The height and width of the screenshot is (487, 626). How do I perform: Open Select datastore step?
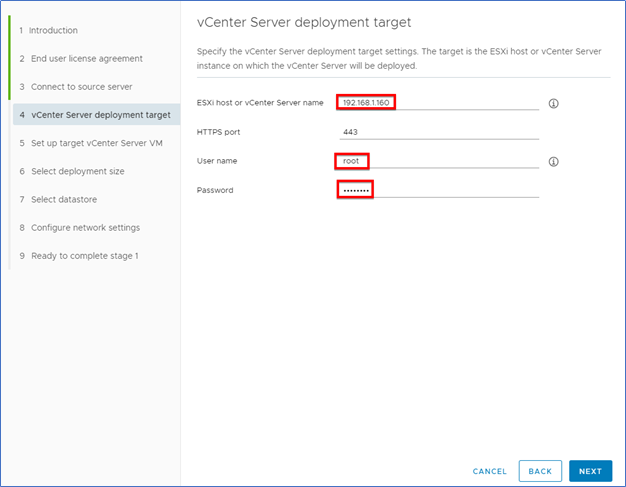pyautogui.click(x=58, y=199)
